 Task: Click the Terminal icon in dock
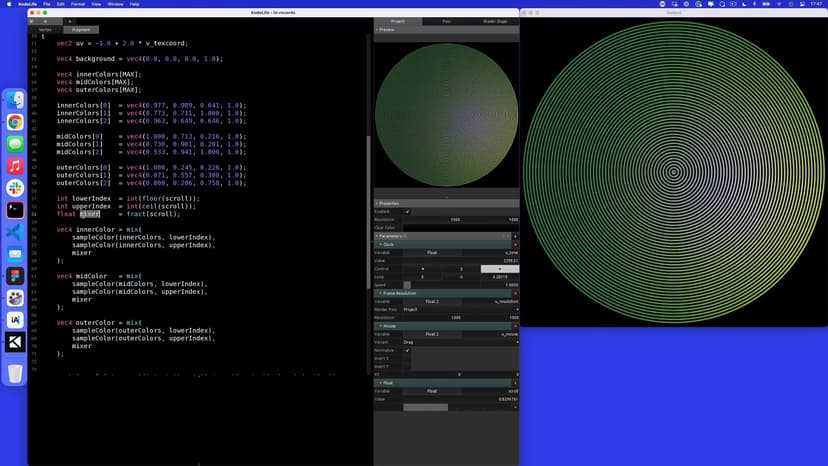tap(15, 210)
